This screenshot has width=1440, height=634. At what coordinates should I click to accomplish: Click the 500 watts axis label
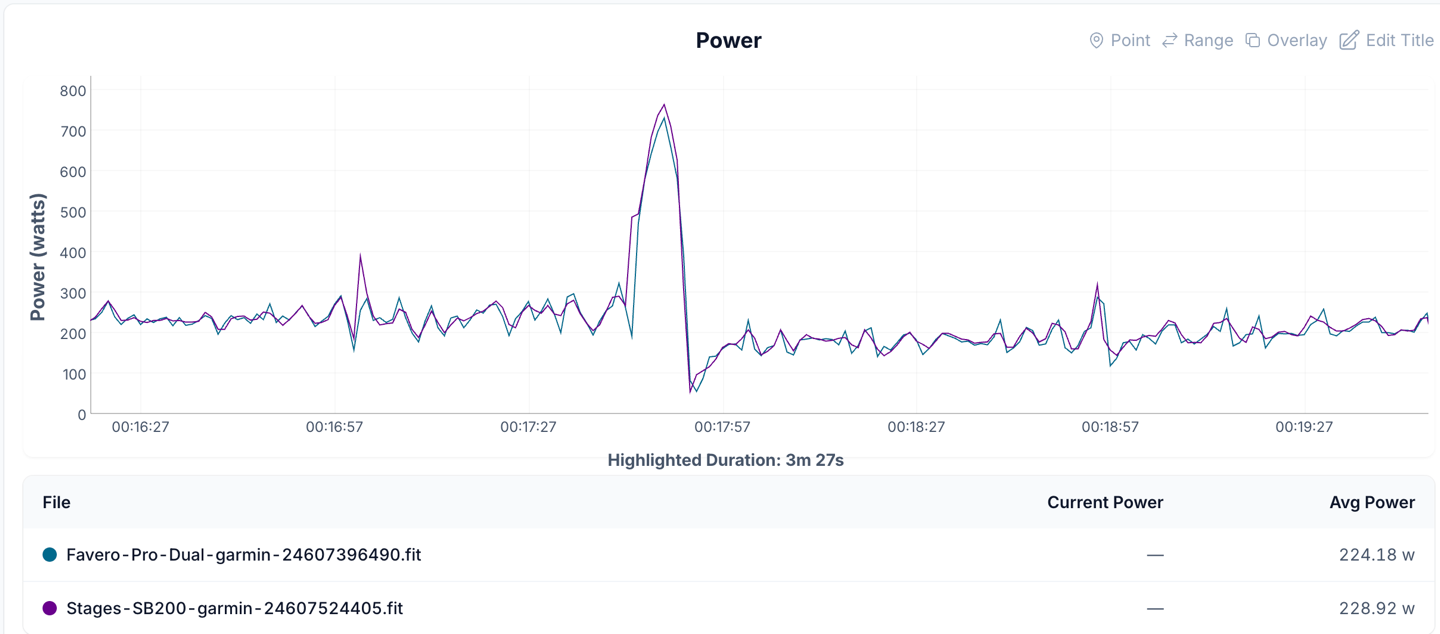click(73, 212)
